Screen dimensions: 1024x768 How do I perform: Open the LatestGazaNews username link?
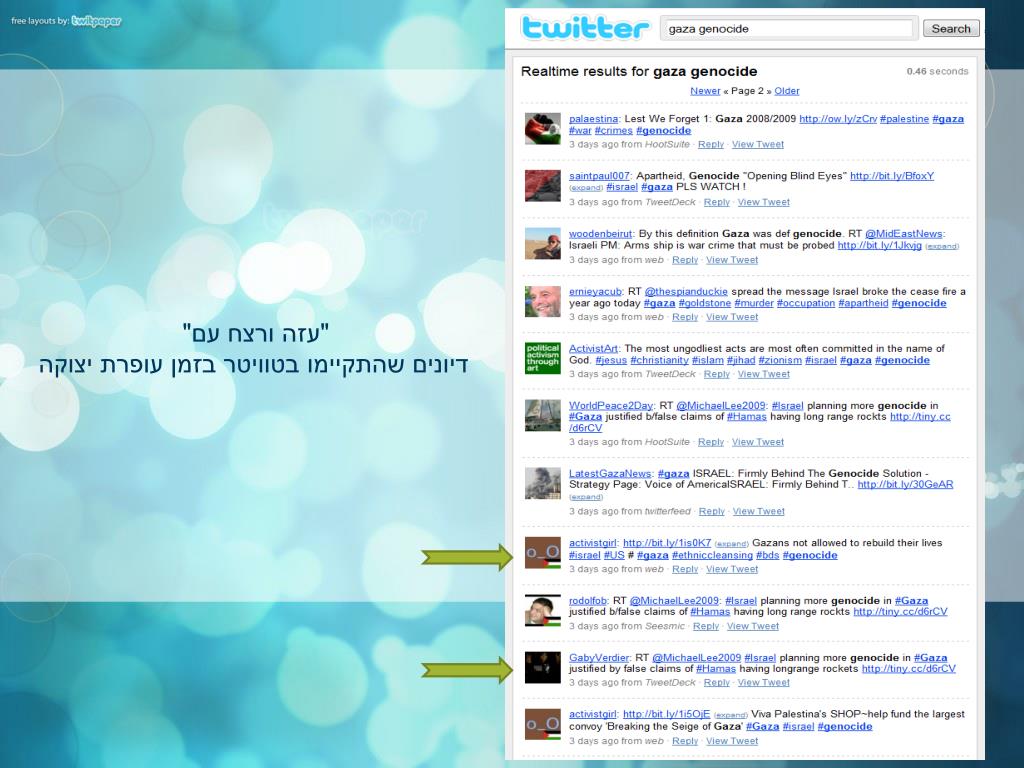tap(610, 473)
